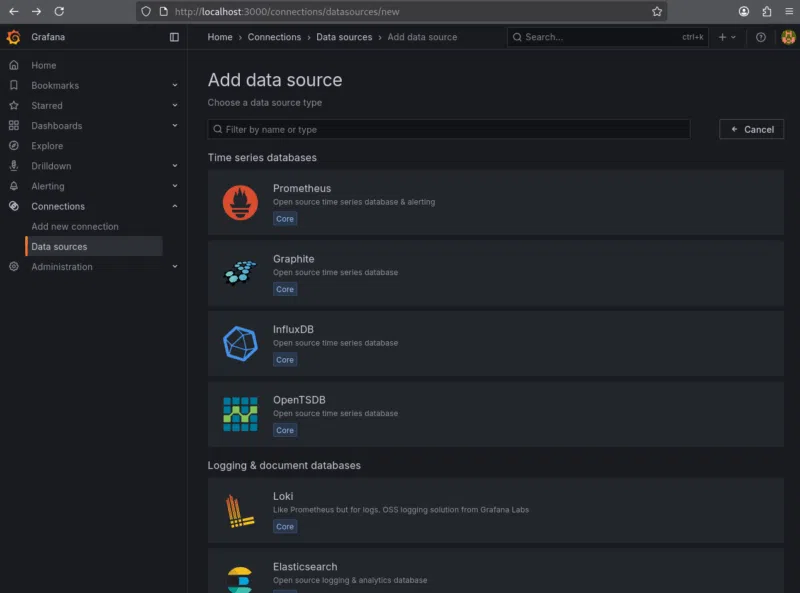This screenshot has width=800, height=593.
Task: Pick the InfluxDB data source logo
Action: (x=240, y=344)
